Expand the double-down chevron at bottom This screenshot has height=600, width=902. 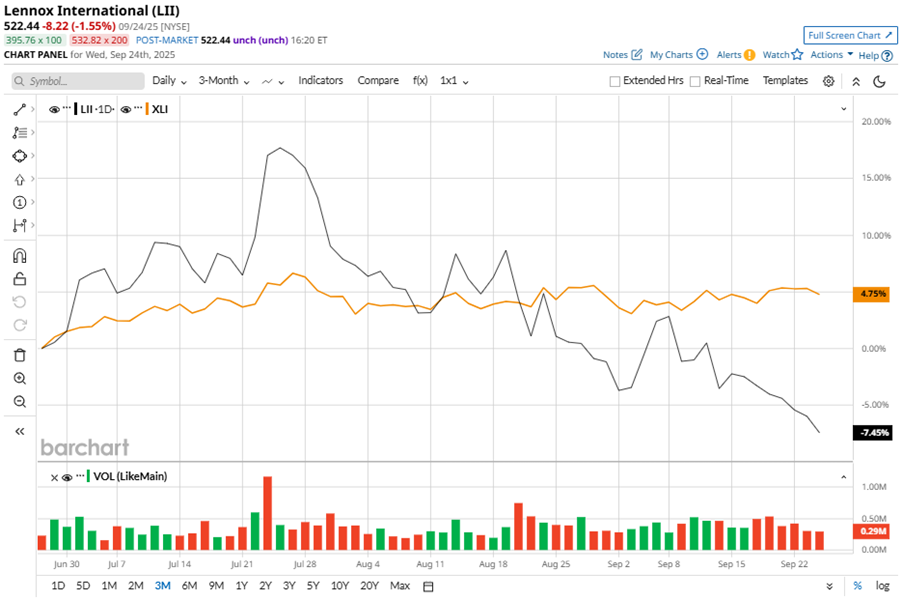point(829,586)
